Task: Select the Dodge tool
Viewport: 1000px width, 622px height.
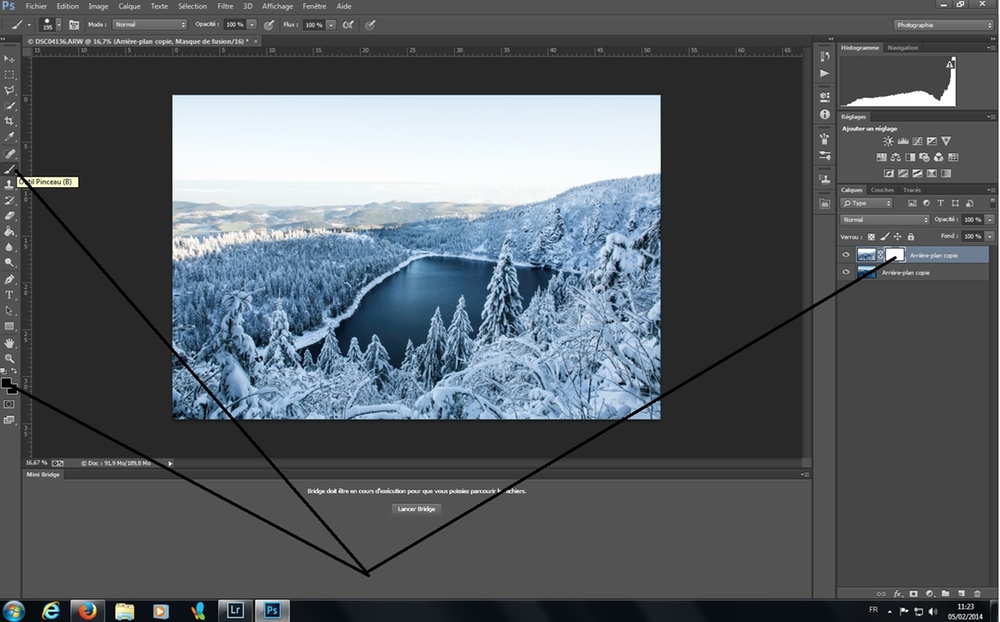Action: tap(9, 263)
